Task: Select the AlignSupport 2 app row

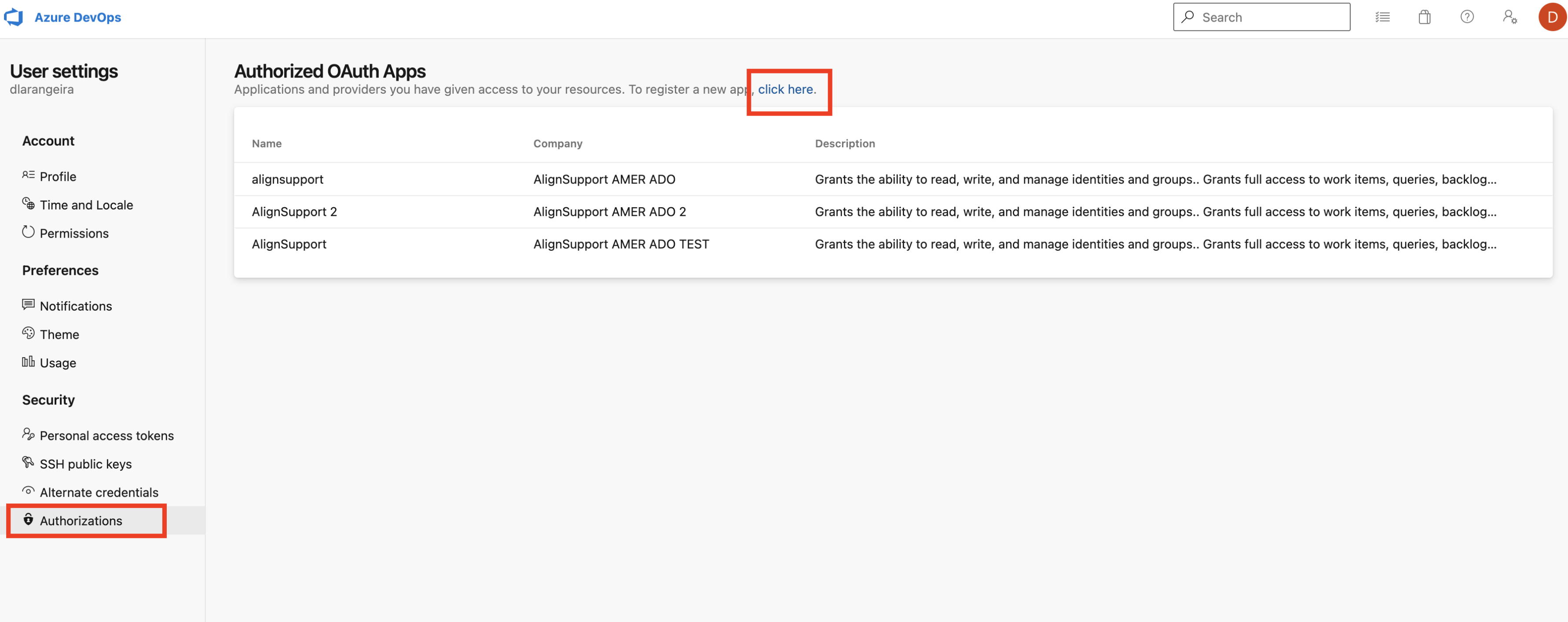Action: [294, 212]
